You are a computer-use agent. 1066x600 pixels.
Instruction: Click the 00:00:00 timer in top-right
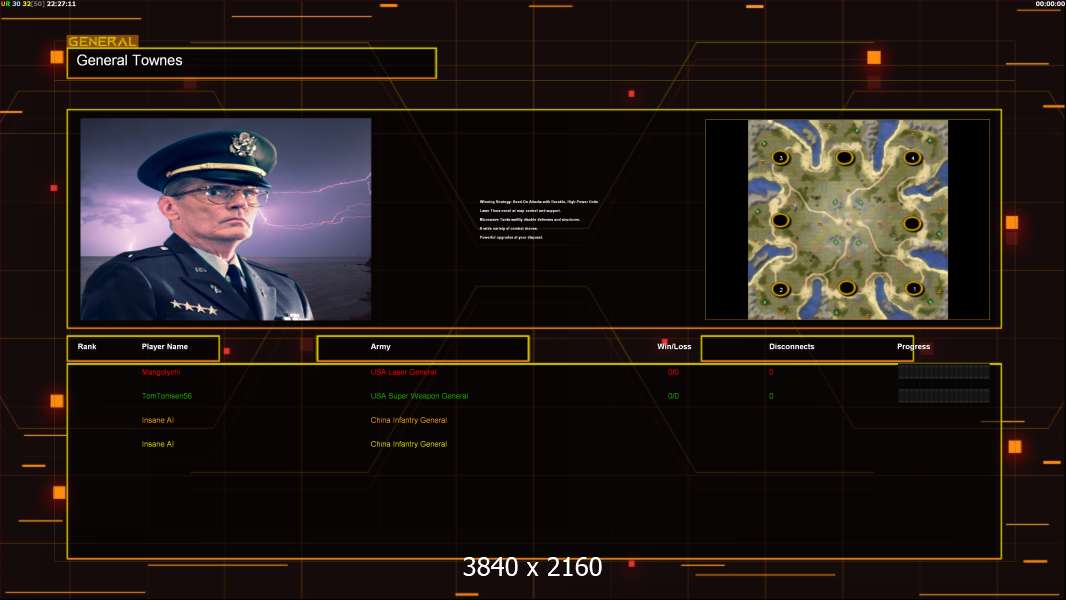(1050, 4)
